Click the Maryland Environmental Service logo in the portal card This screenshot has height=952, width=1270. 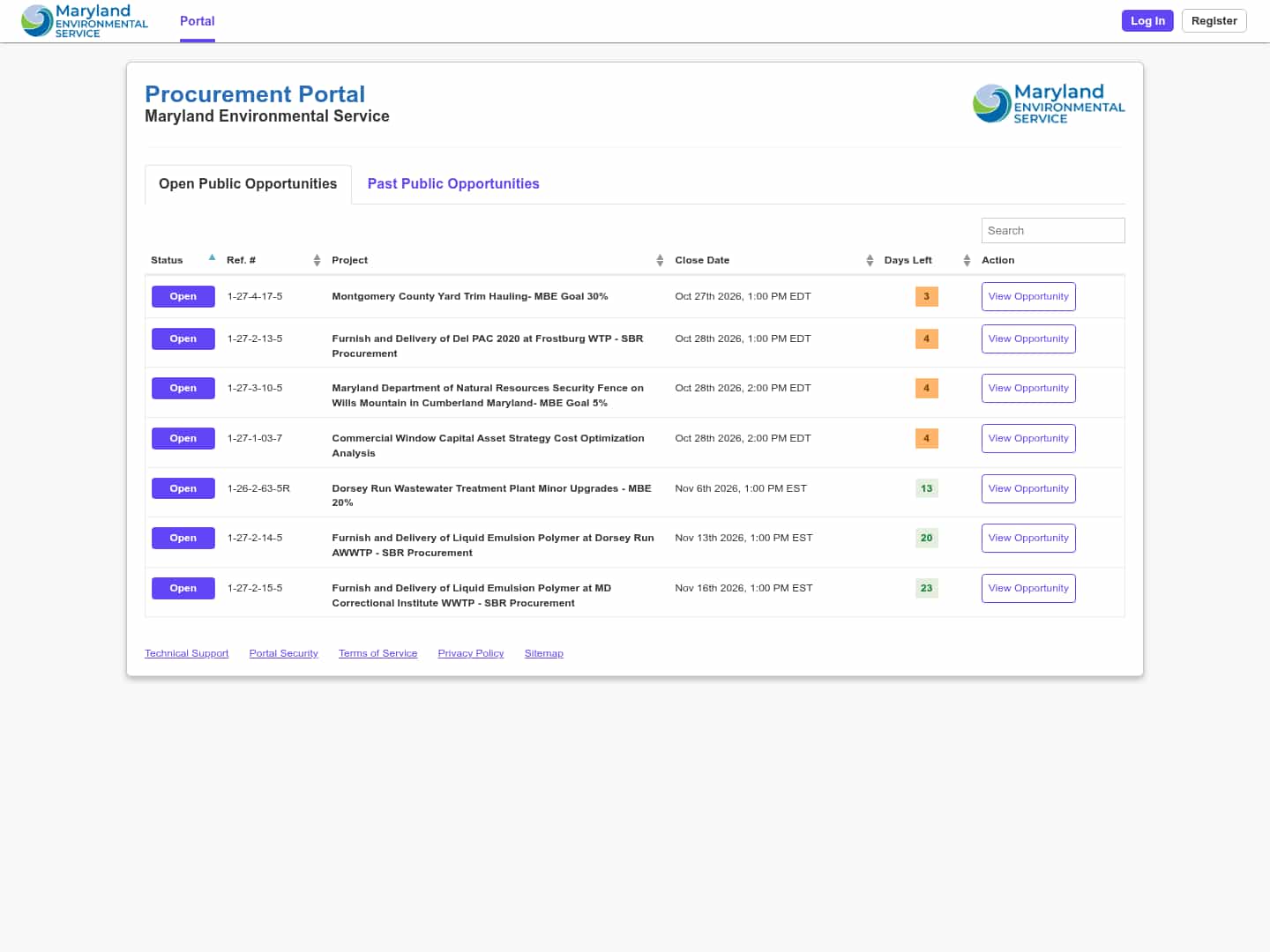(1049, 103)
